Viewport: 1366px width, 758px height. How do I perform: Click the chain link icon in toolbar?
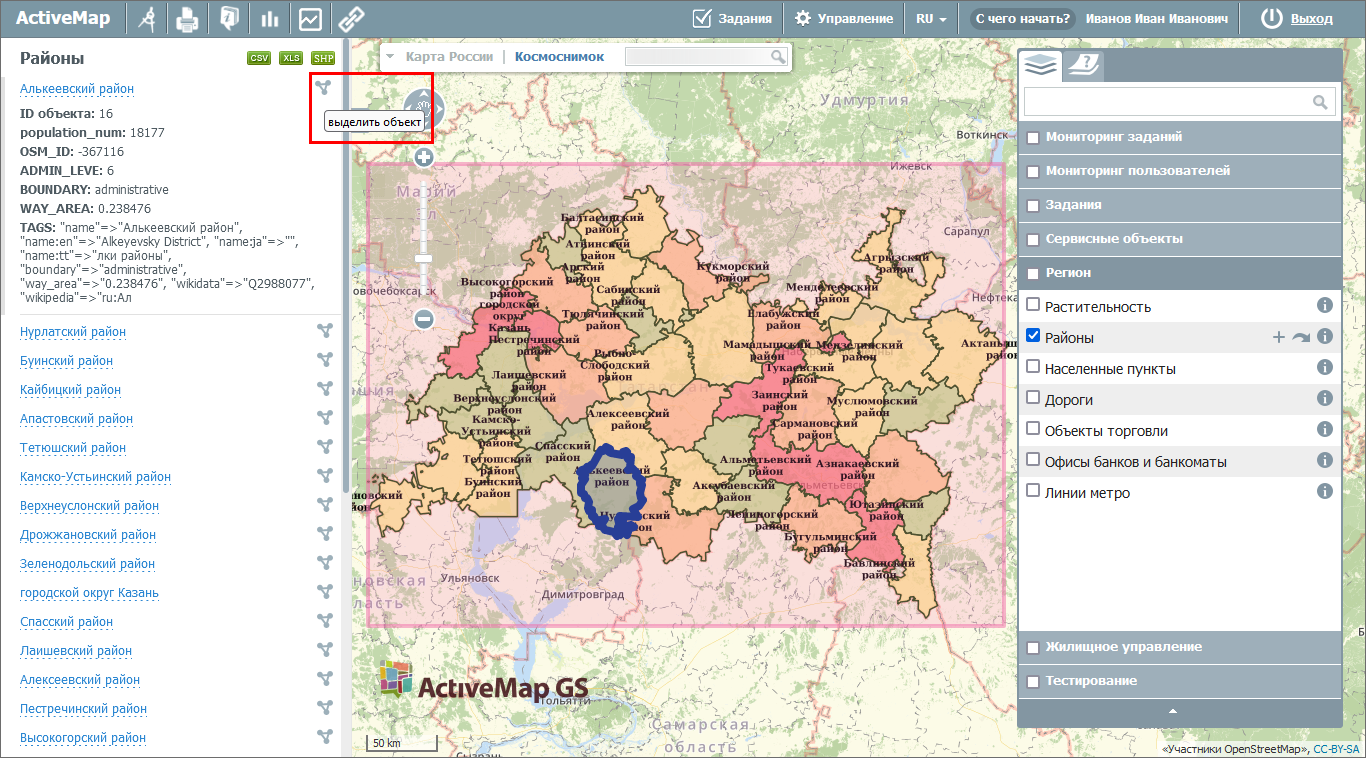[350, 18]
